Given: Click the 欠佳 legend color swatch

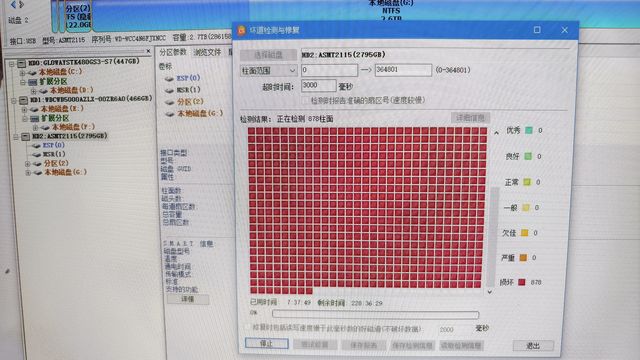Looking at the screenshot, I should 524,233.
